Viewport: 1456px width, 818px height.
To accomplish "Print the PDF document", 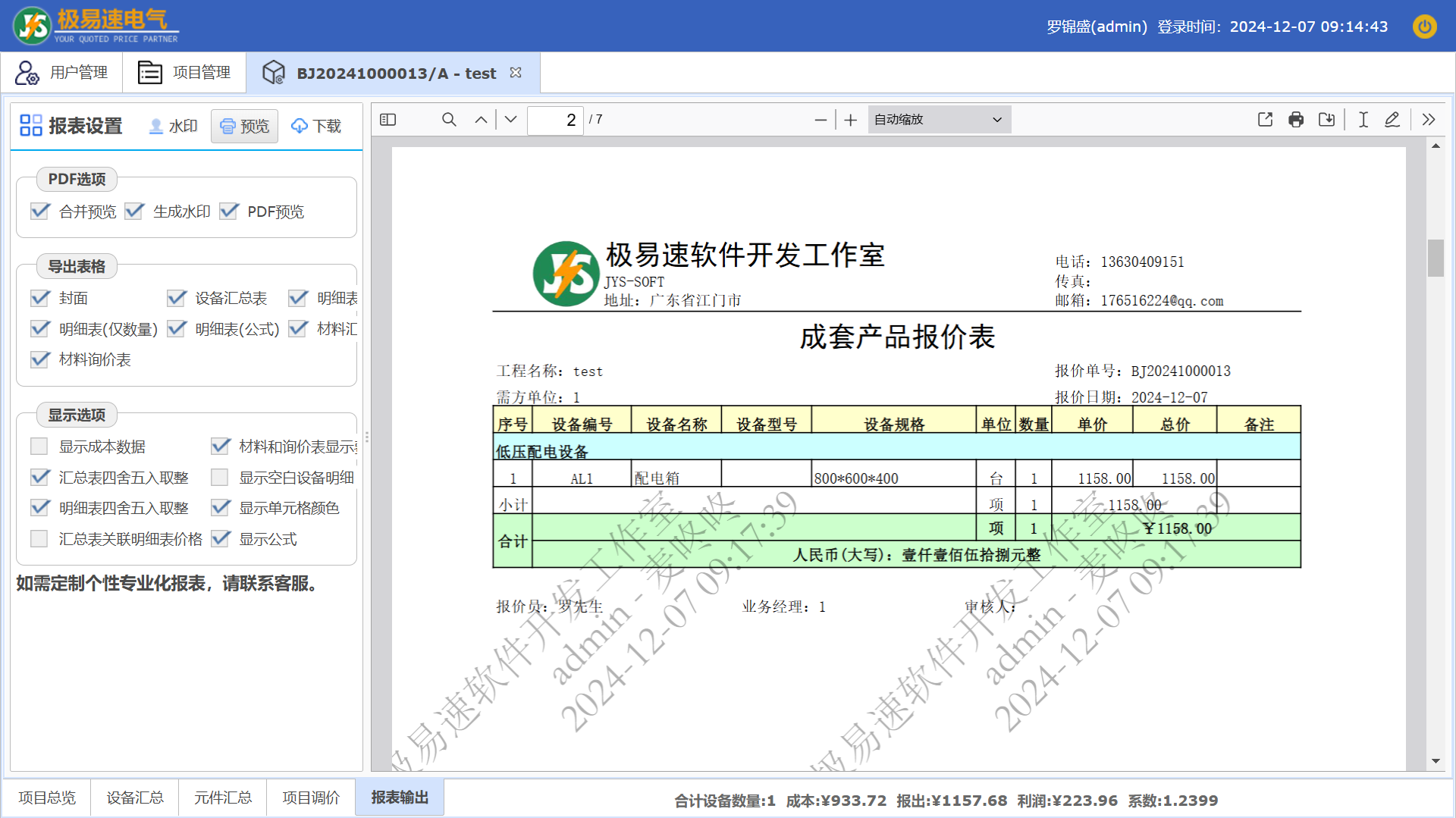I will (1296, 120).
